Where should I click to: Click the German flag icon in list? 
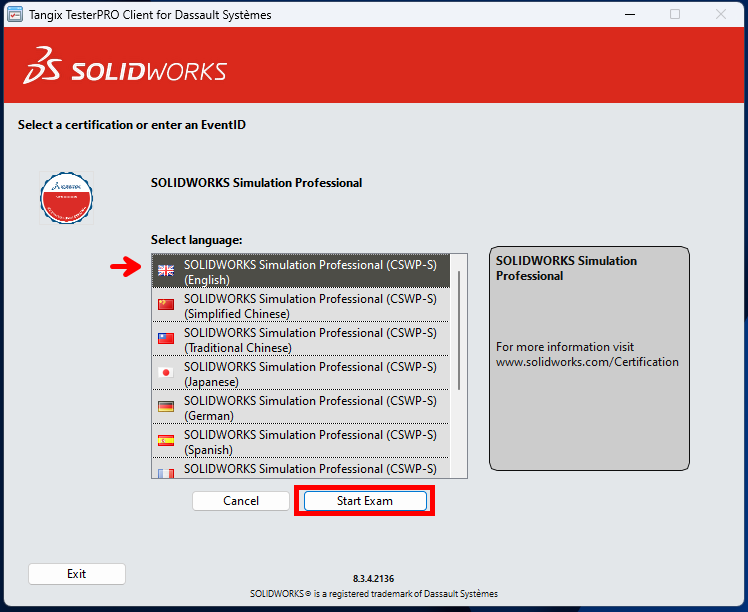pyautogui.click(x=166, y=407)
